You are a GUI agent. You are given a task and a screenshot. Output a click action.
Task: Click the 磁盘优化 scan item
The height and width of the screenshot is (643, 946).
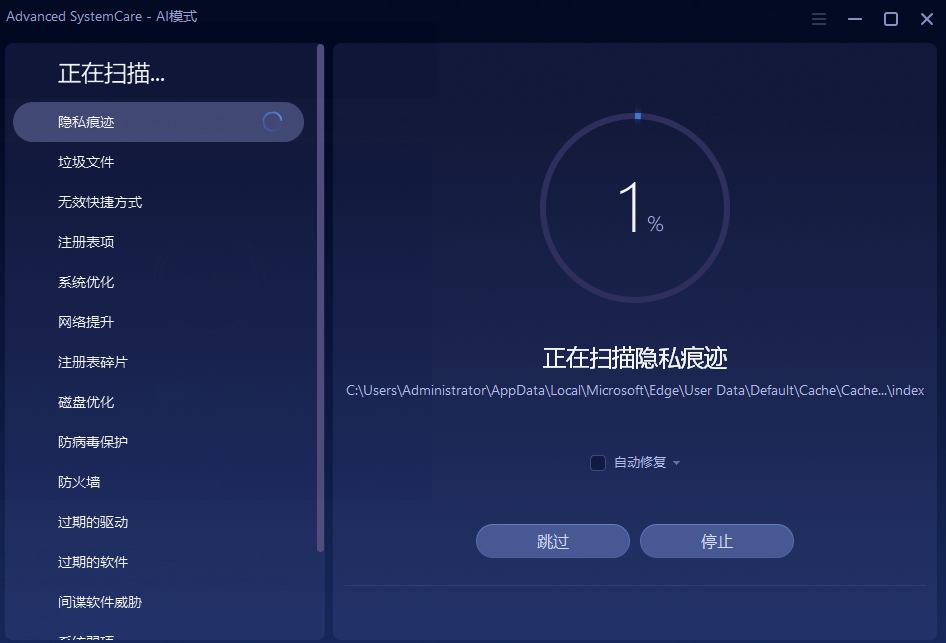(x=87, y=402)
